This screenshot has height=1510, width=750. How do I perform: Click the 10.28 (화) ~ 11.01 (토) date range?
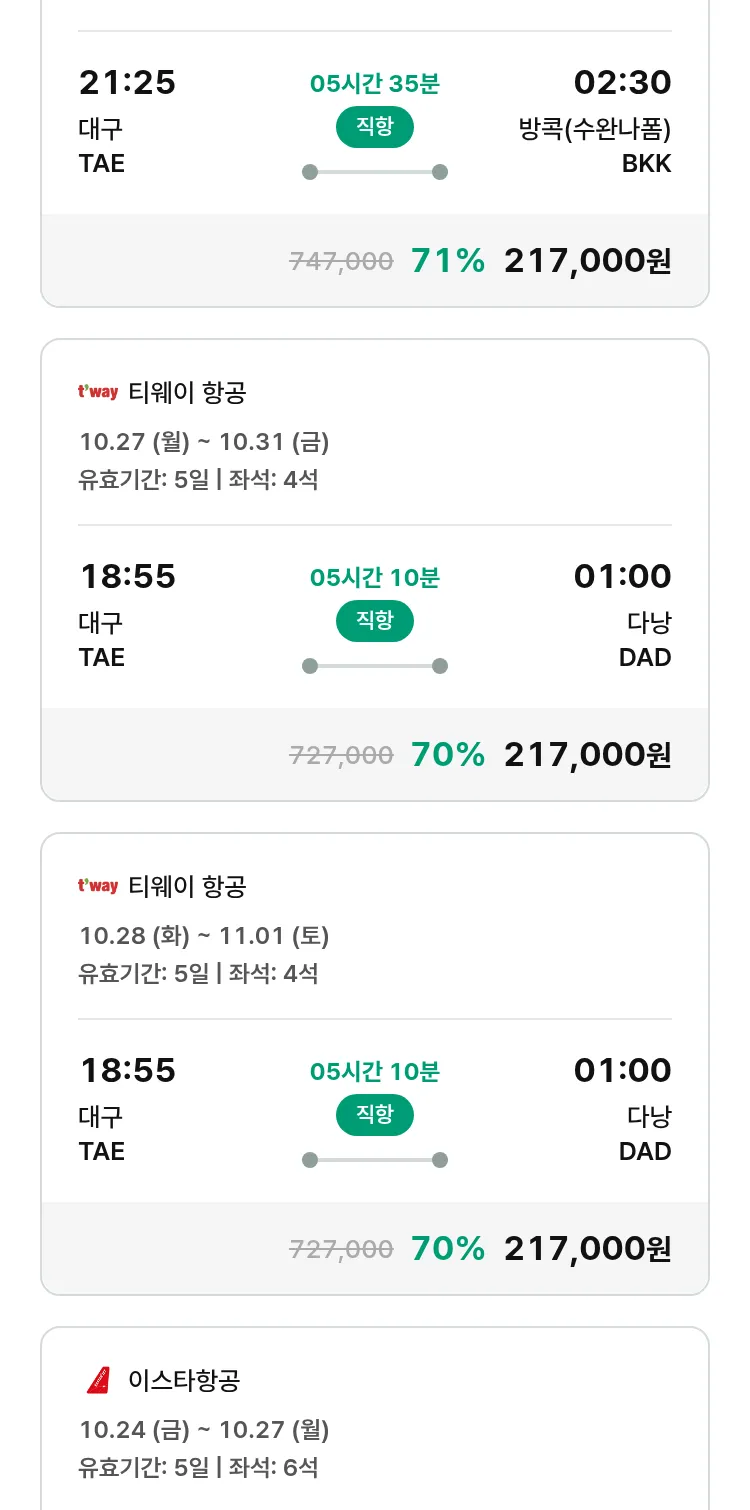click(204, 936)
